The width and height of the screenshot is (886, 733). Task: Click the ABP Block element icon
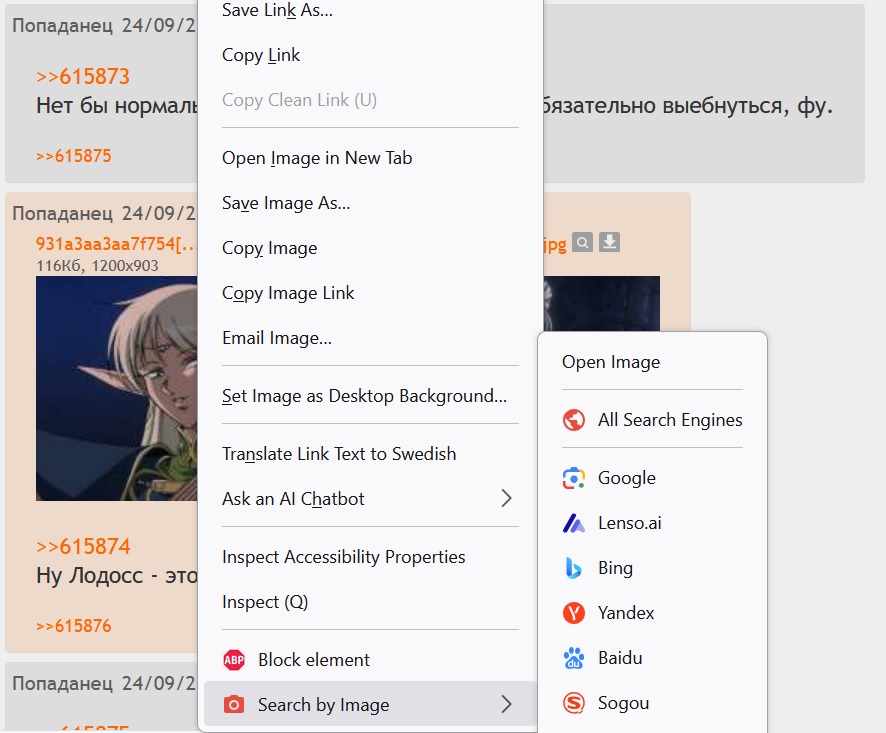click(234, 660)
